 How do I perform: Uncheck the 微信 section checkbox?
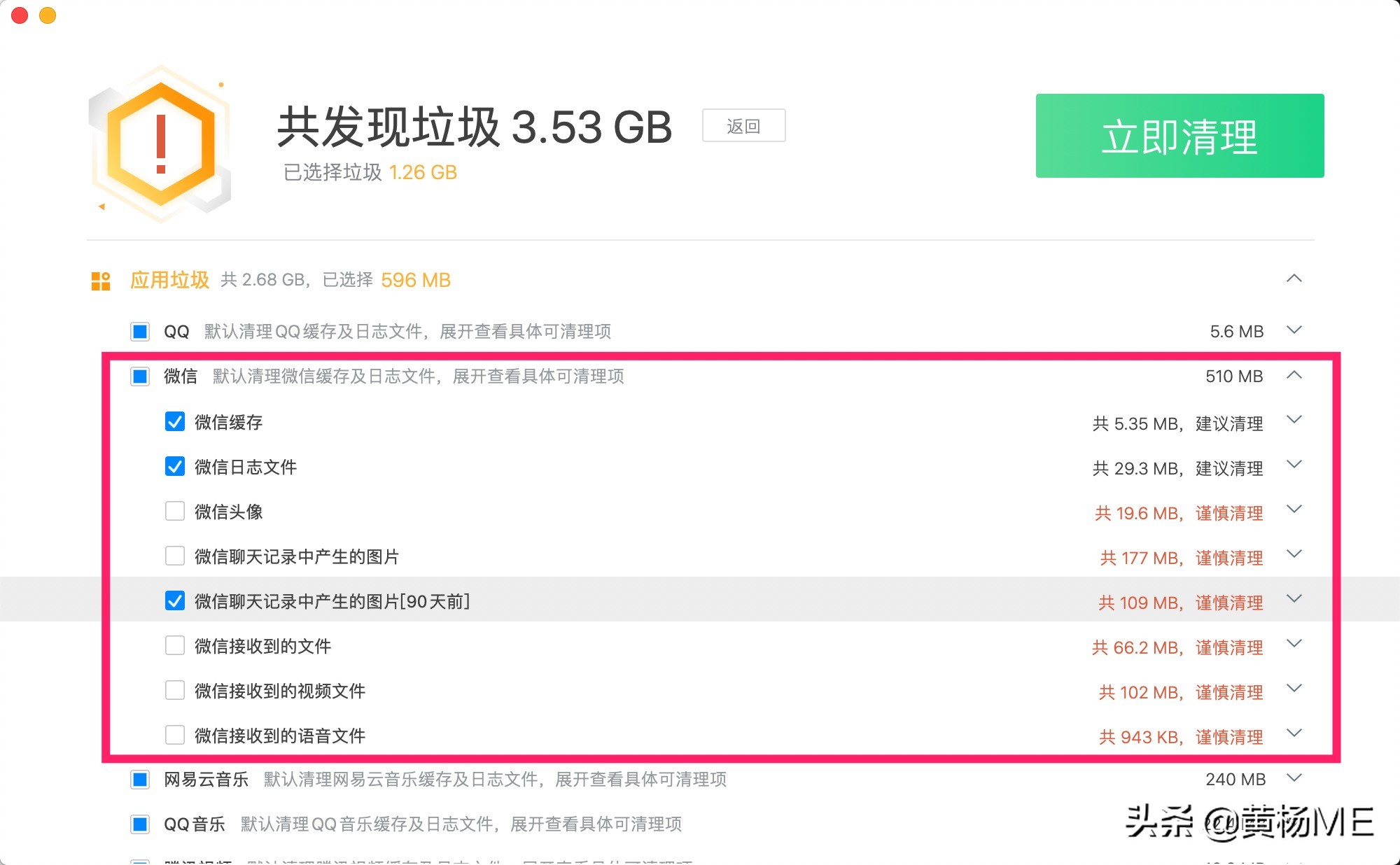[140, 377]
